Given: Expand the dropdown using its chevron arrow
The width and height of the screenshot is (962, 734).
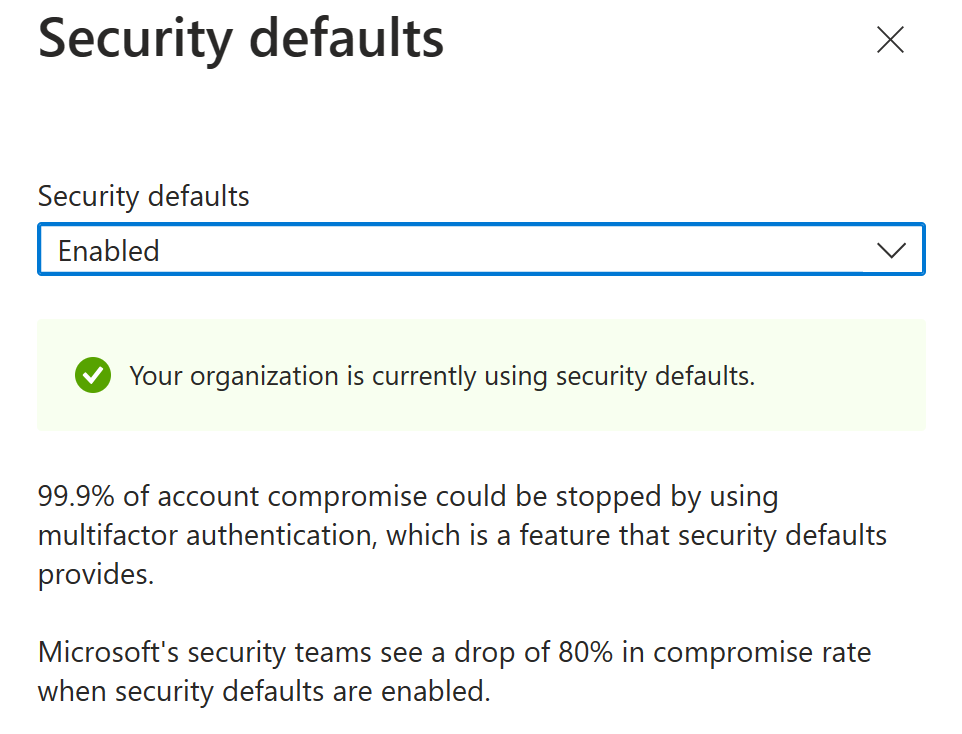Looking at the screenshot, I should [890, 250].
